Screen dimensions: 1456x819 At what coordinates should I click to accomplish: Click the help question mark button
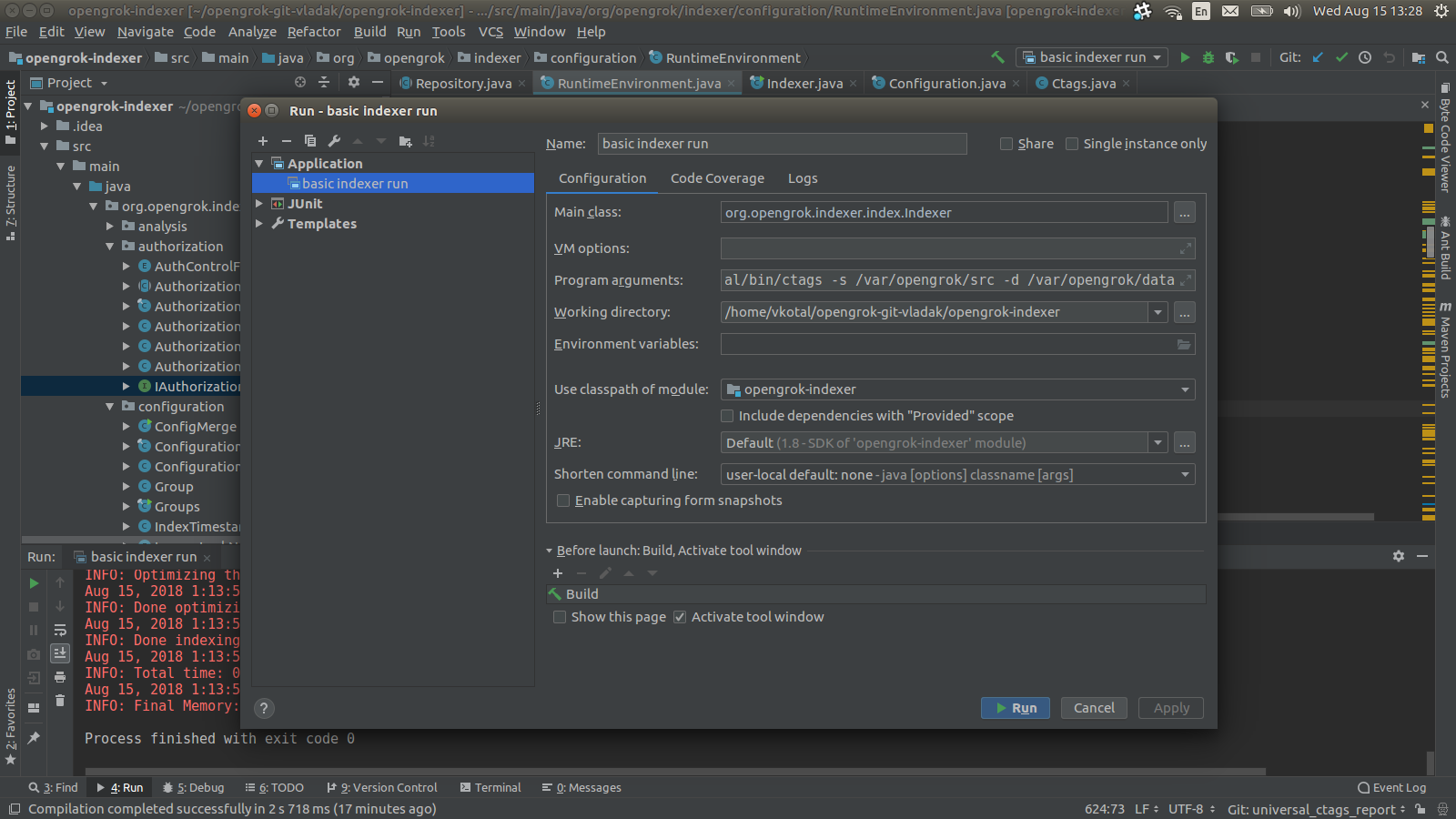[264, 708]
